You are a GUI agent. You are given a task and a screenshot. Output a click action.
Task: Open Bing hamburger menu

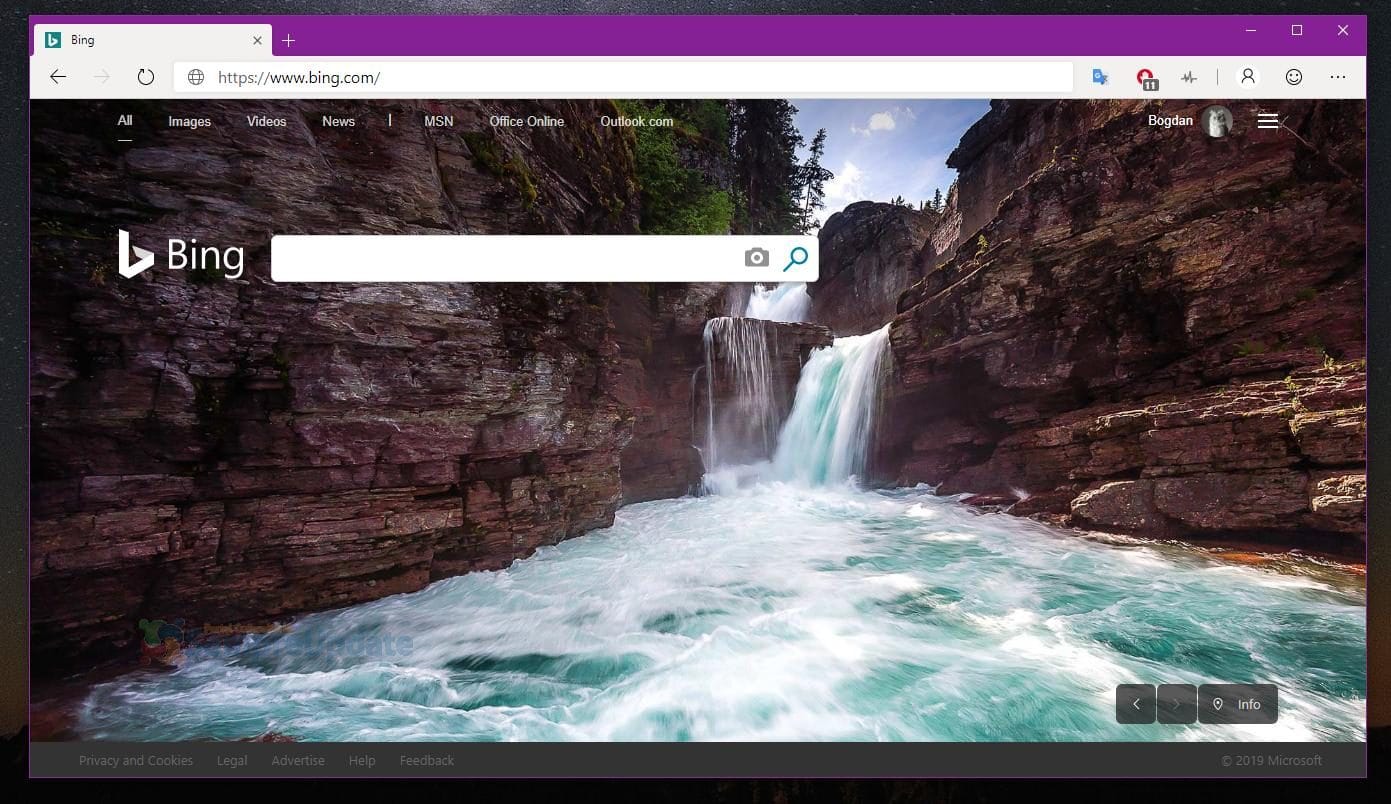click(x=1268, y=121)
